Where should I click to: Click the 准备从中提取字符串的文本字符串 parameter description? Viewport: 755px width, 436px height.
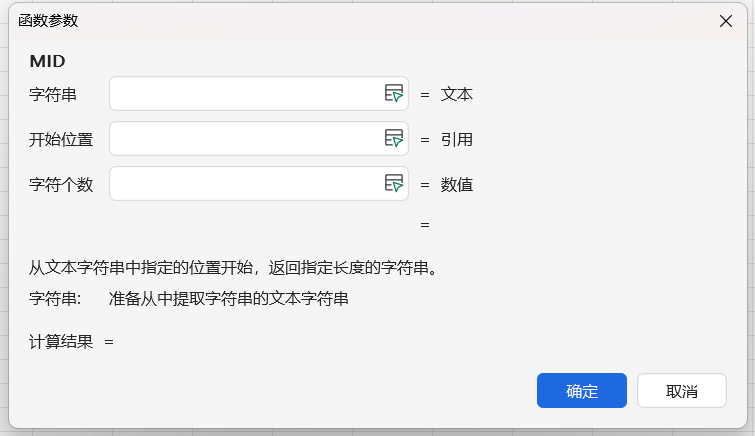point(229,298)
